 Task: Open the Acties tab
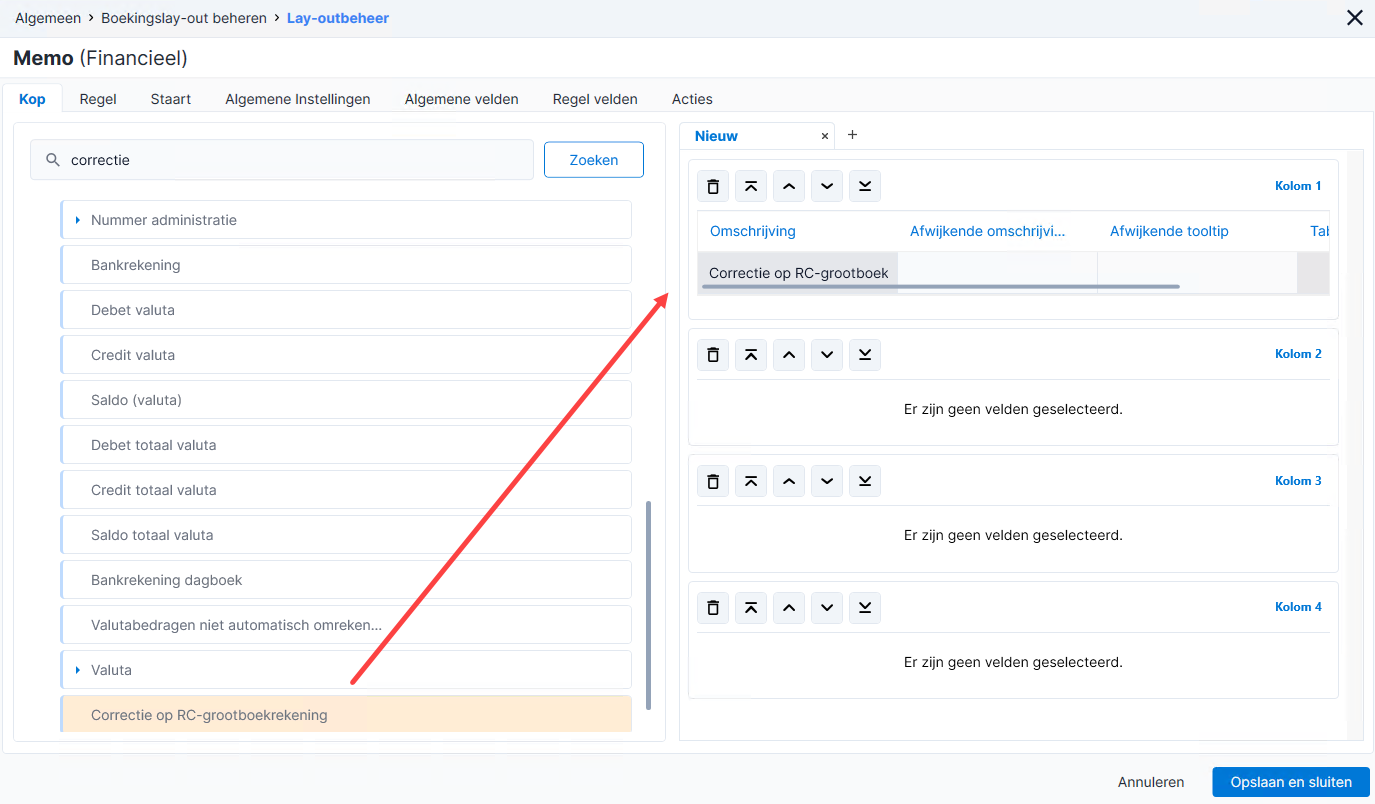692,99
